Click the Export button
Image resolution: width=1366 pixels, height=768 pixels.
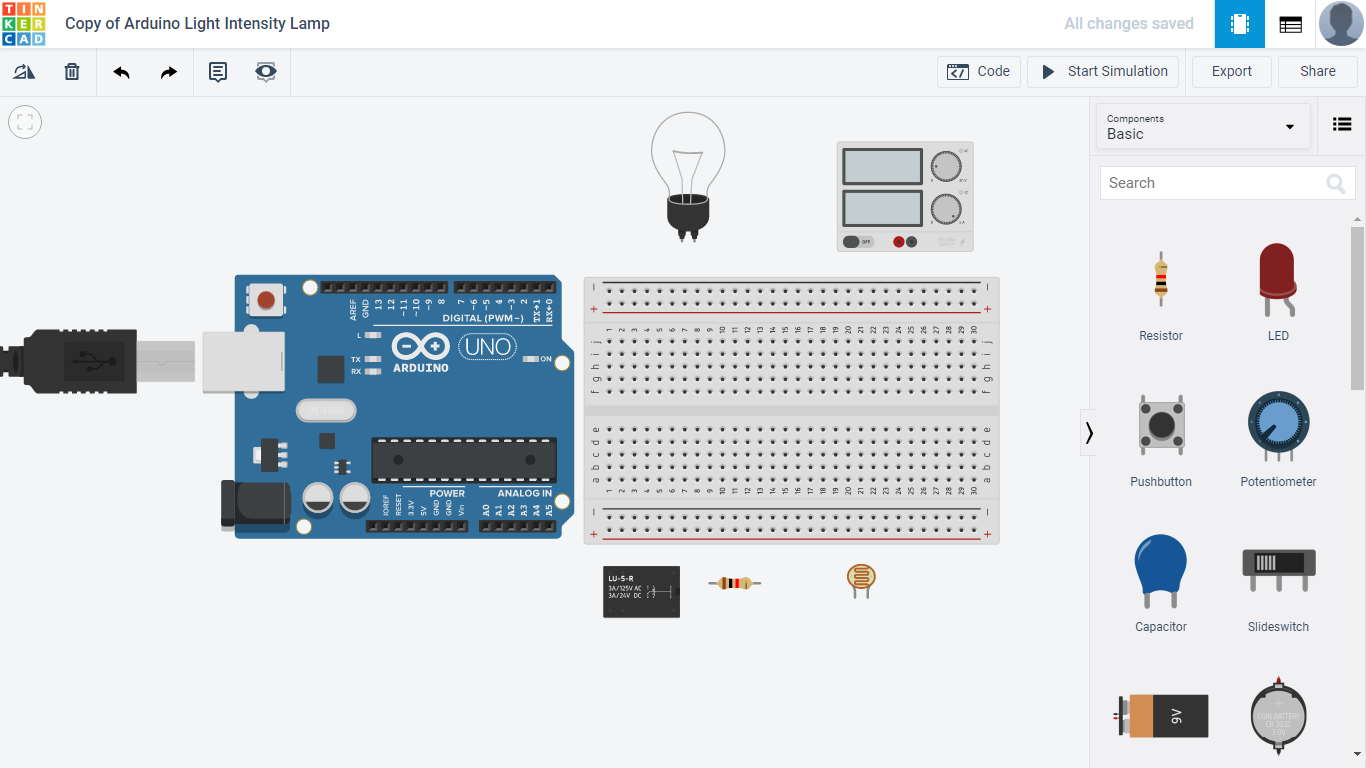(1231, 72)
